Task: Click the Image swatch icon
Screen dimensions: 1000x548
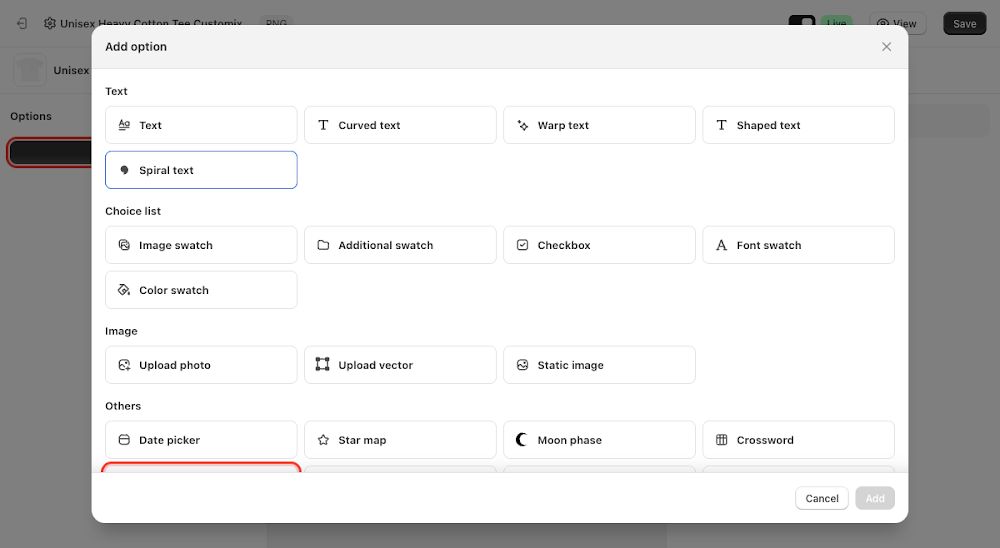Action: [124, 245]
